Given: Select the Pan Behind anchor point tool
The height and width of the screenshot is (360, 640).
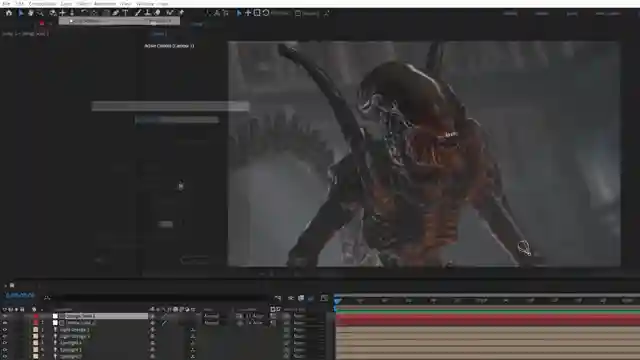Looking at the screenshot, I should click(x=95, y=13).
